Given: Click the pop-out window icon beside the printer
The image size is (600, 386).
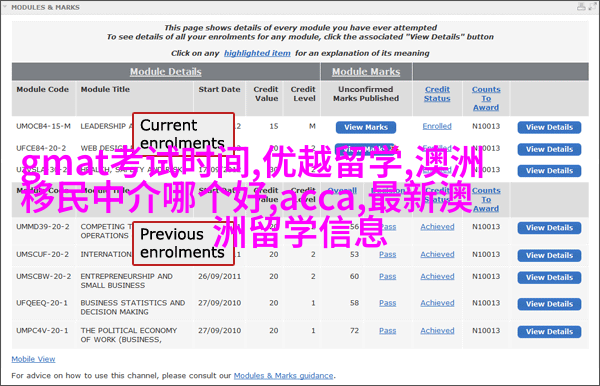Looking at the screenshot, I should point(592,7).
